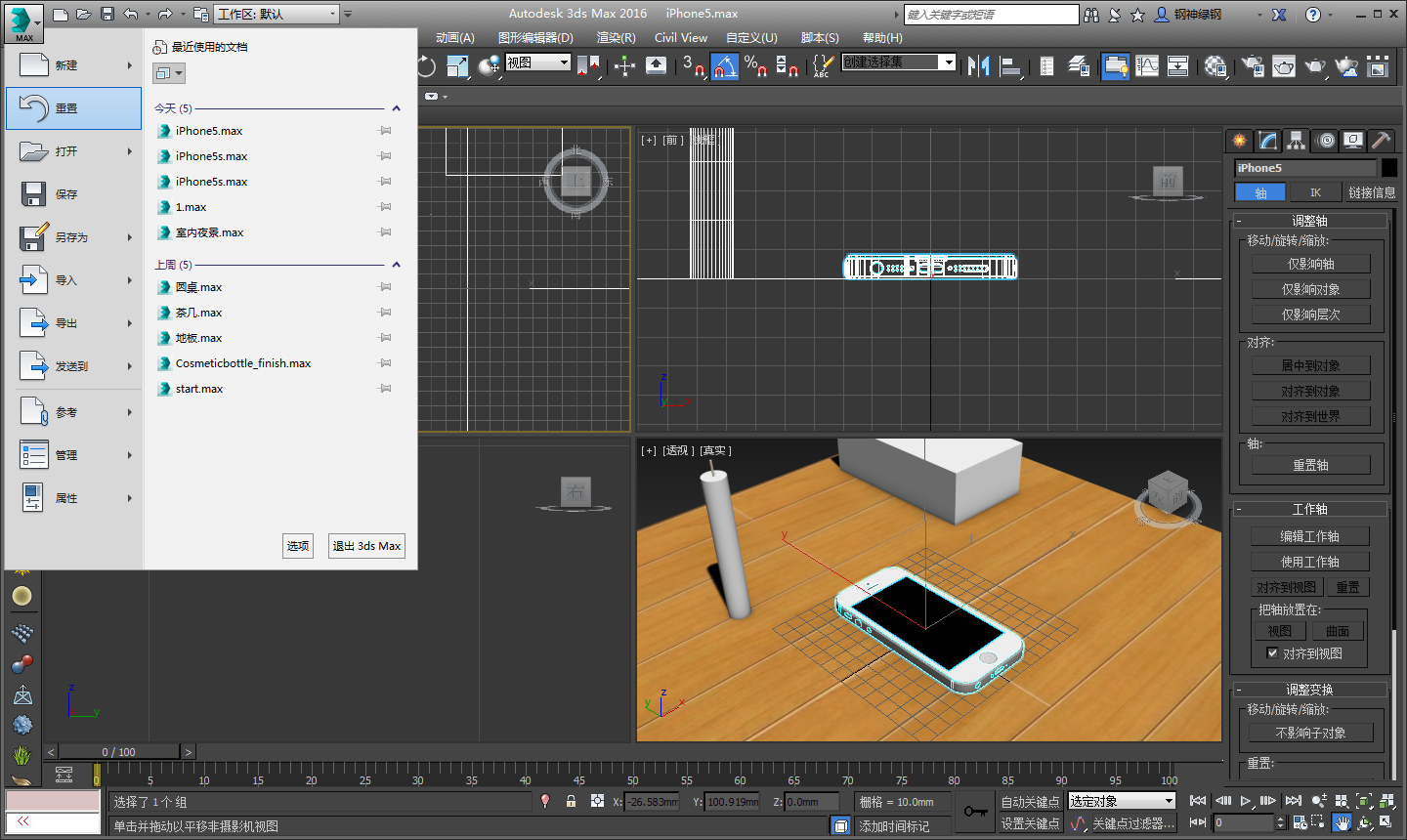The height and width of the screenshot is (840, 1407).
Task: Click Go to Start frame button
Action: point(1198,801)
